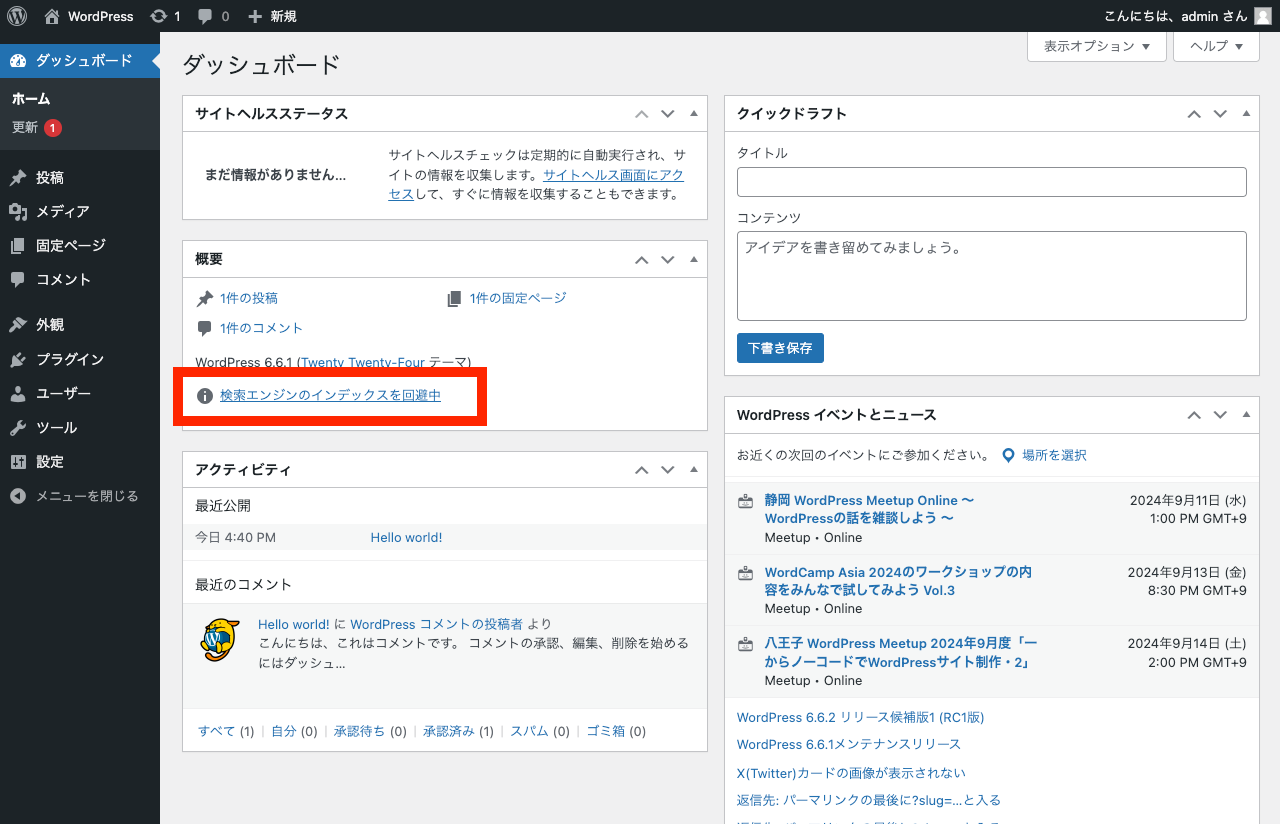Open the admin user avatar
This screenshot has height=824, width=1280.
pos(1263,16)
